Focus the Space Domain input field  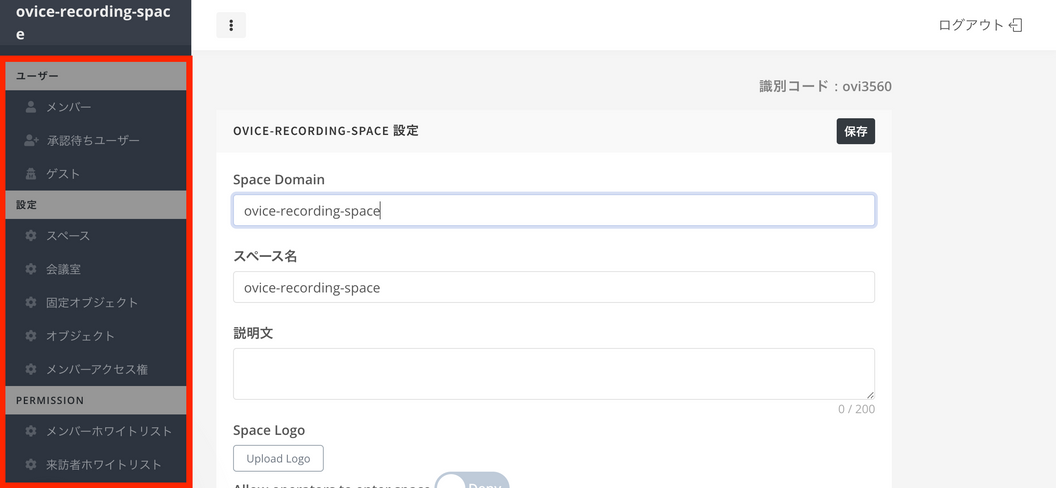click(554, 211)
